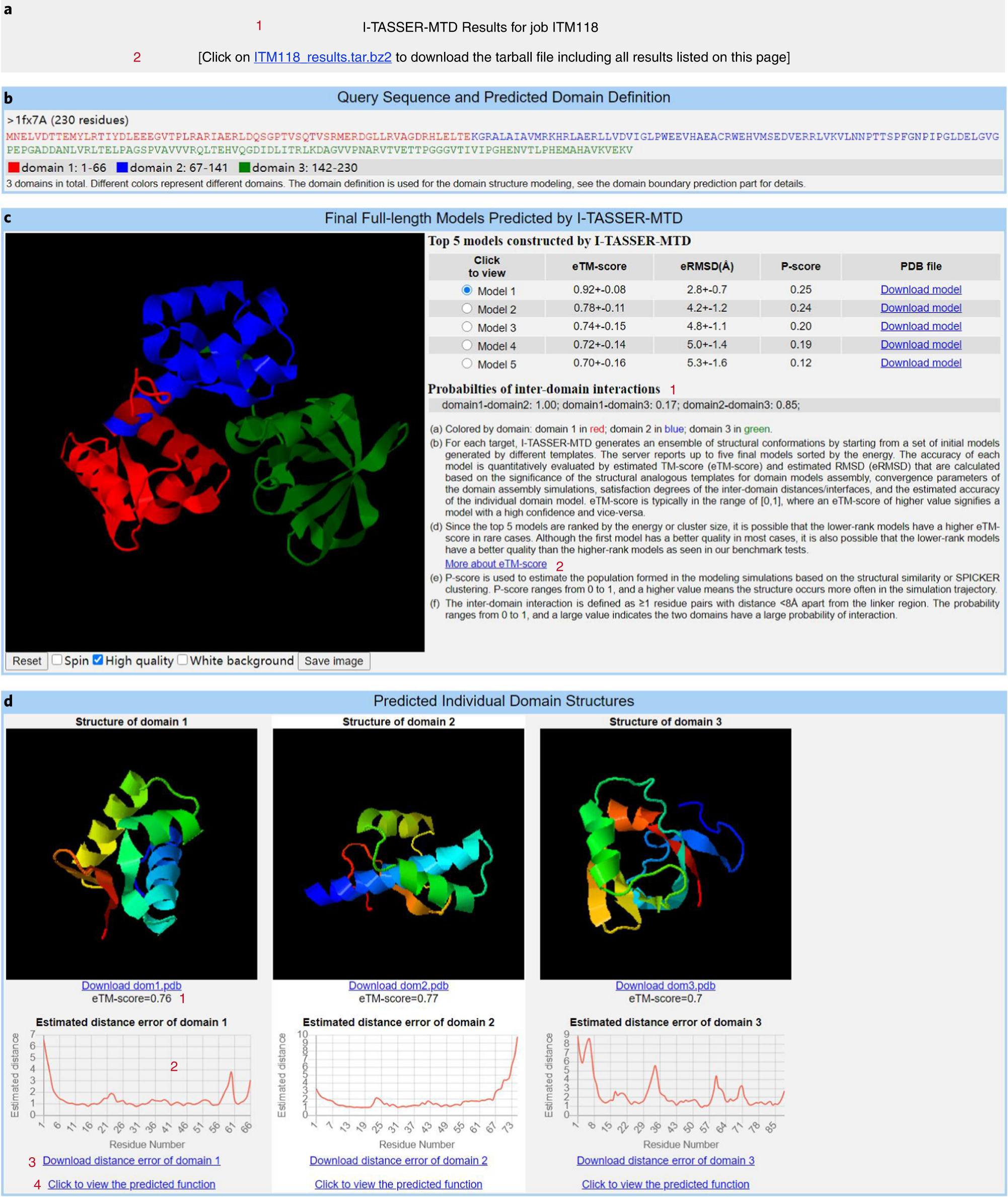
Task: Enable the Spin checkbox
Action: tap(57, 660)
